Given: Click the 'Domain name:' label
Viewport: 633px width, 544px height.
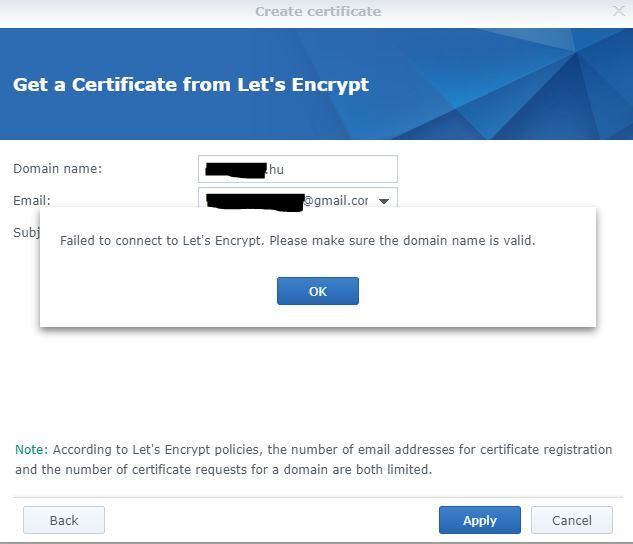Looking at the screenshot, I should point(58,168).
